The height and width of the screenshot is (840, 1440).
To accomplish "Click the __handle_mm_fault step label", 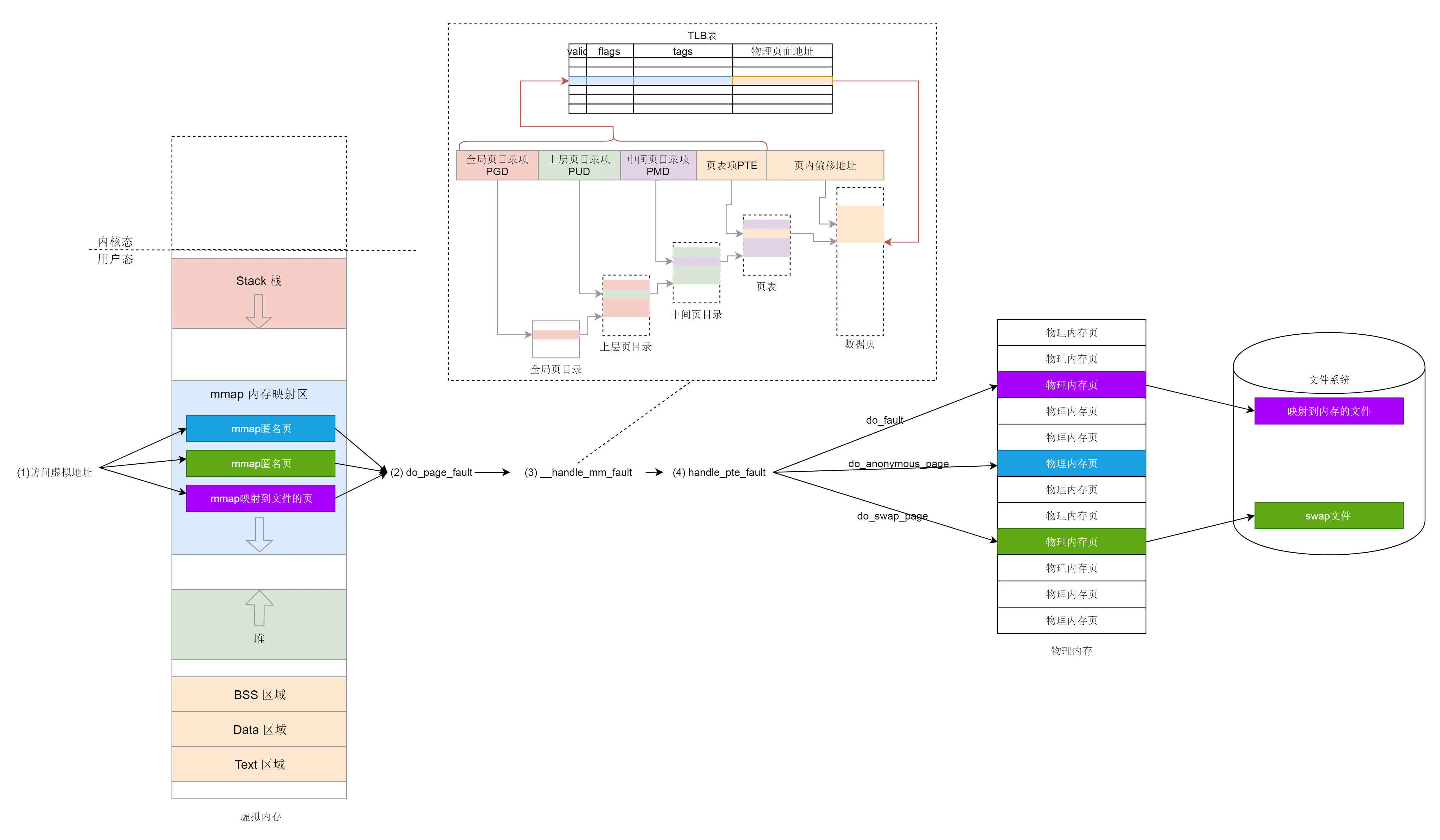I will pos(578,472).
